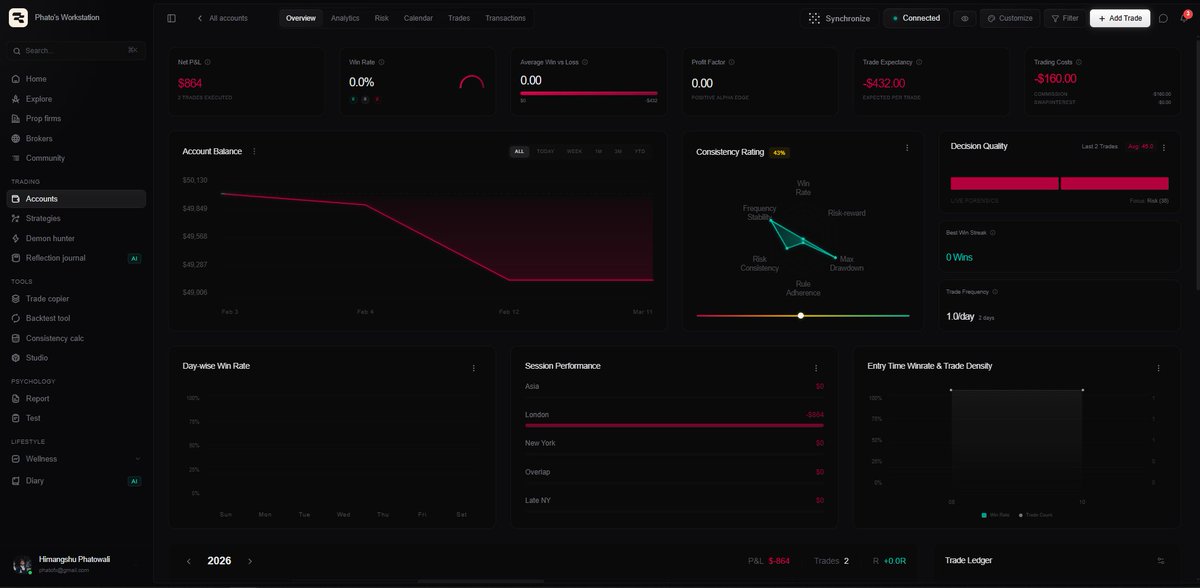
Task: Click the Average Win vs Loss bar
Action: (589, 94)
